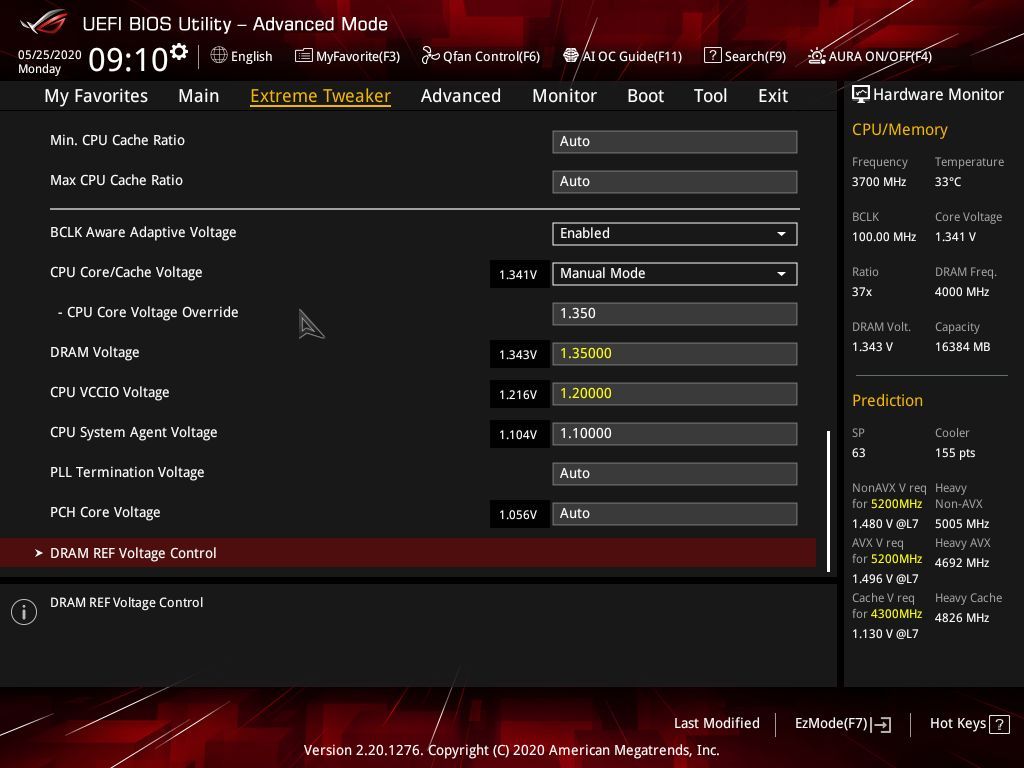Go to the Exit tab
Viewport: 1024px width, 768px height.
(773, 96)
